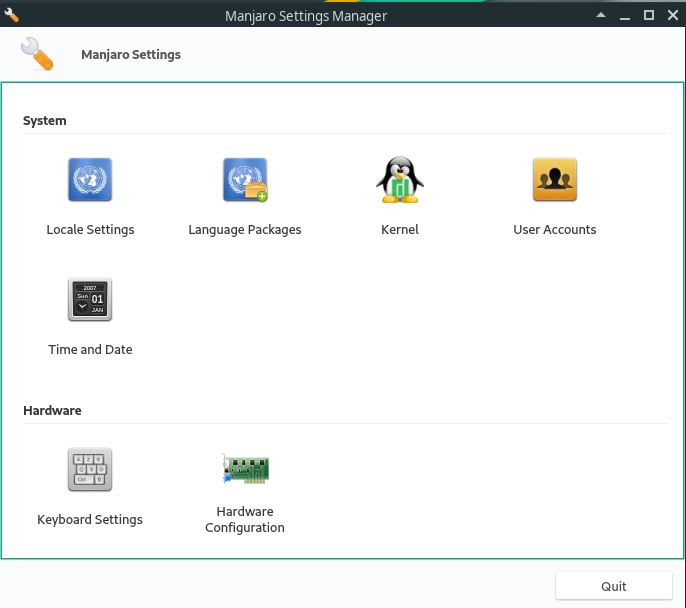The height and width of the screenshot is (608, 686).
Task: Open the Hardware Configuration card icon
Action: coord(245,468)
